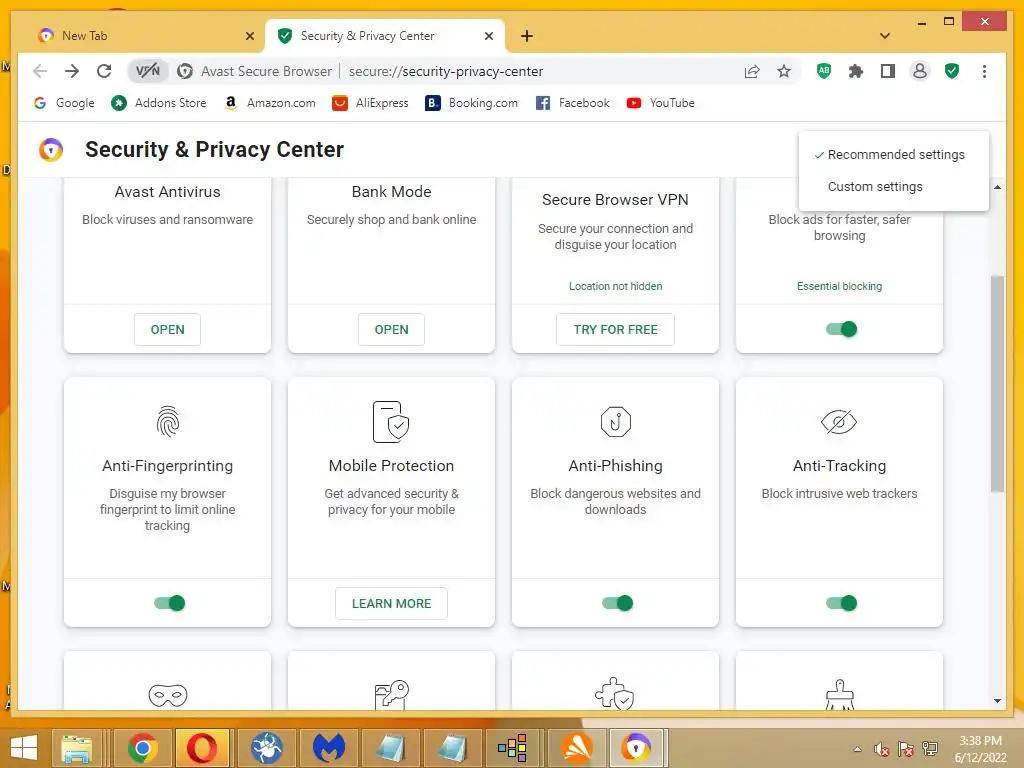Click the scrollbar down arrow

997,701
